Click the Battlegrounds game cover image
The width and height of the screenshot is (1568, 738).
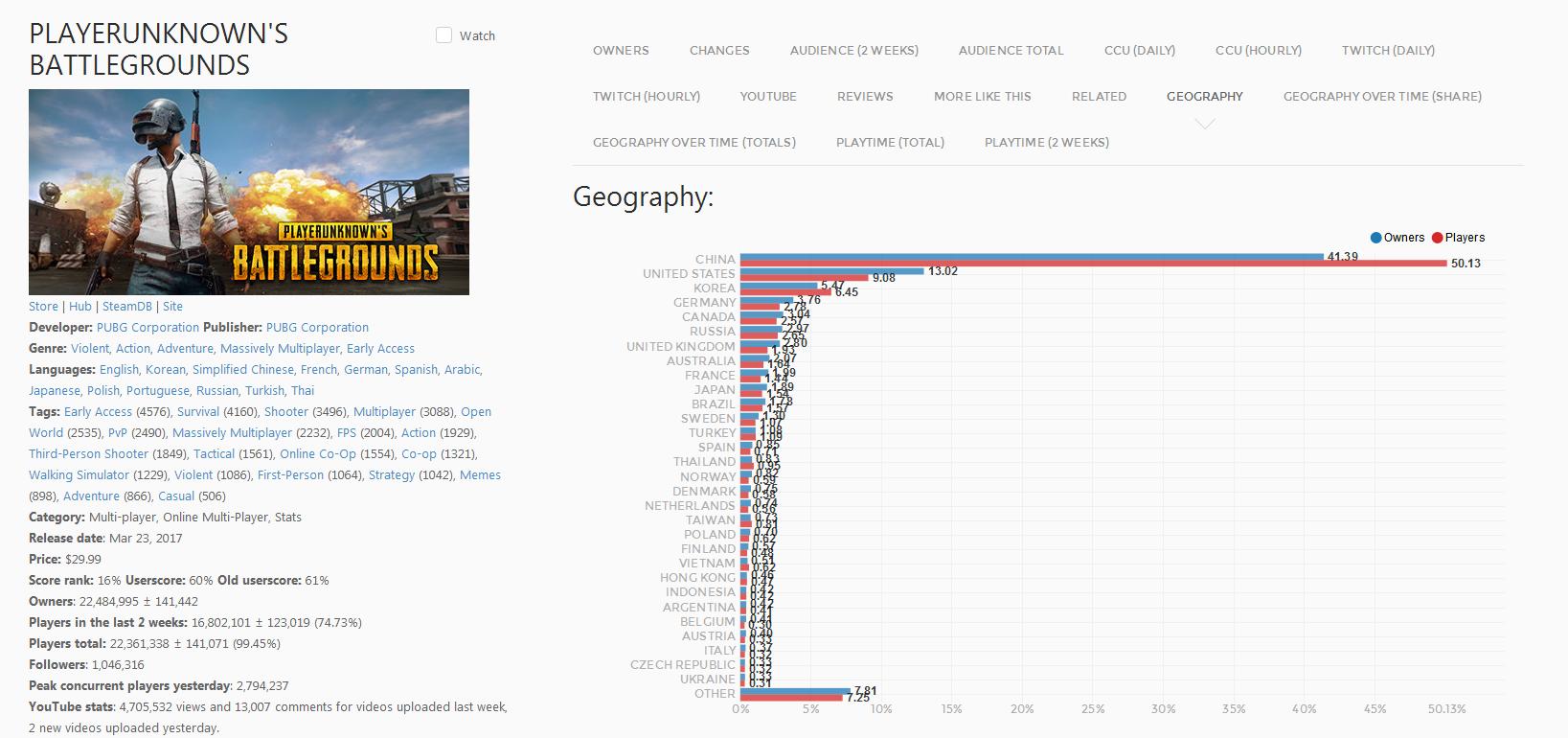[x=249, y=192]
